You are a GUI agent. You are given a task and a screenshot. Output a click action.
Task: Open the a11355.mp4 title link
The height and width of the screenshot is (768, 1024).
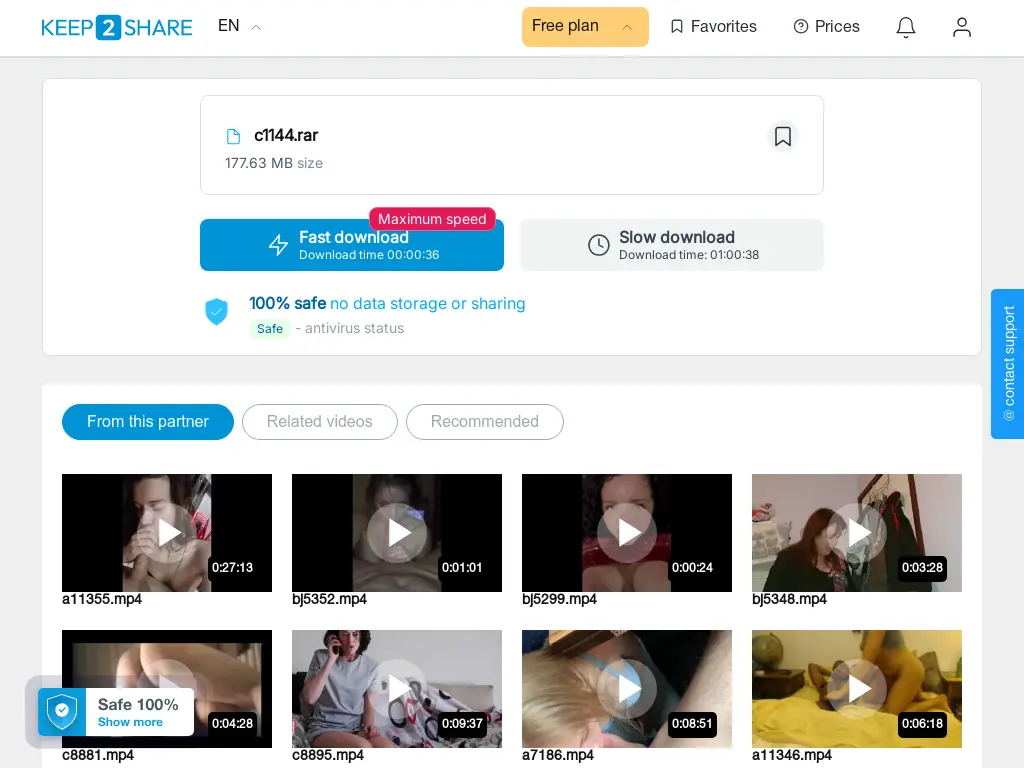[x=102, y=600]
